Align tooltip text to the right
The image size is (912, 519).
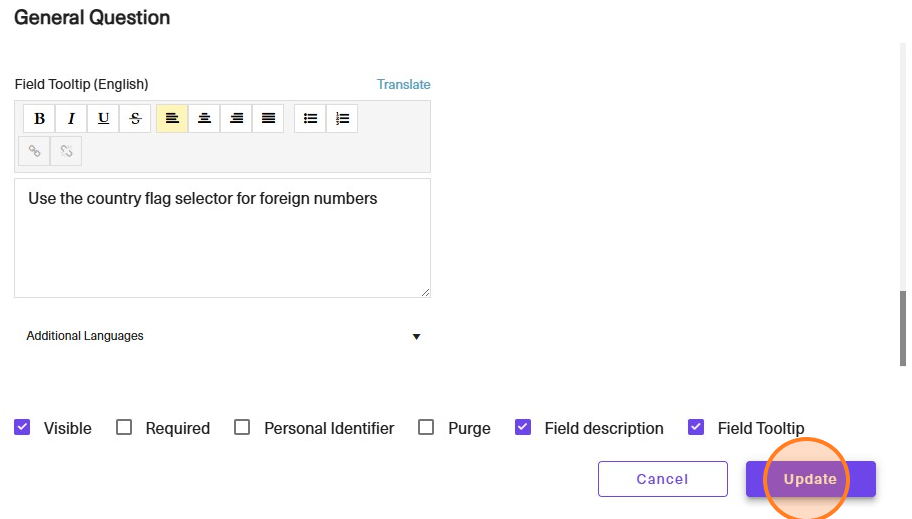point(236,119)
